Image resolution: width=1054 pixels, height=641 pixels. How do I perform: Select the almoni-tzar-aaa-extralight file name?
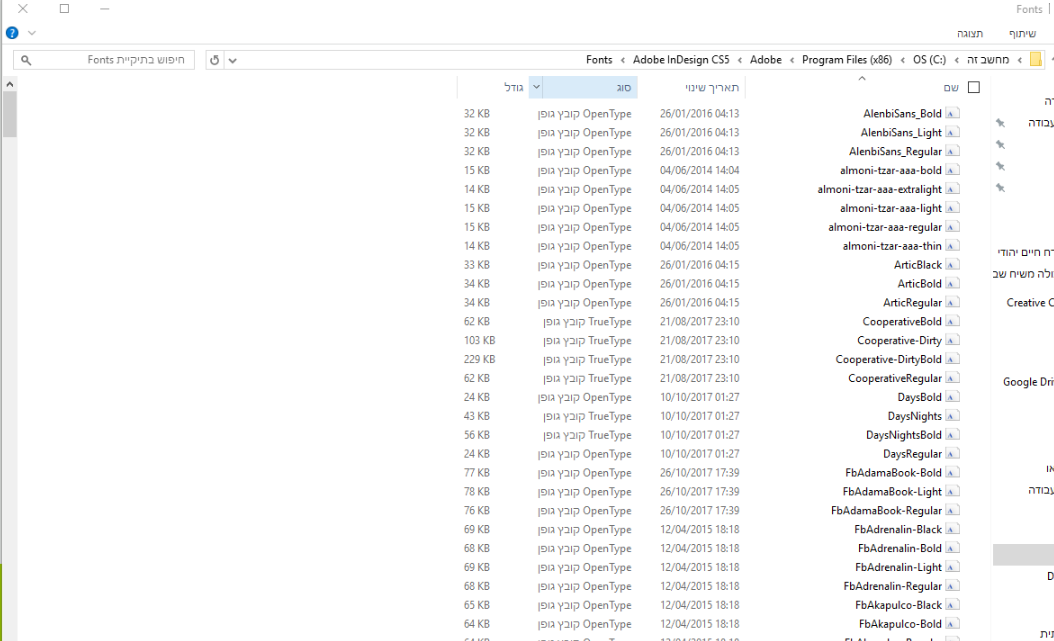[879, 189]
